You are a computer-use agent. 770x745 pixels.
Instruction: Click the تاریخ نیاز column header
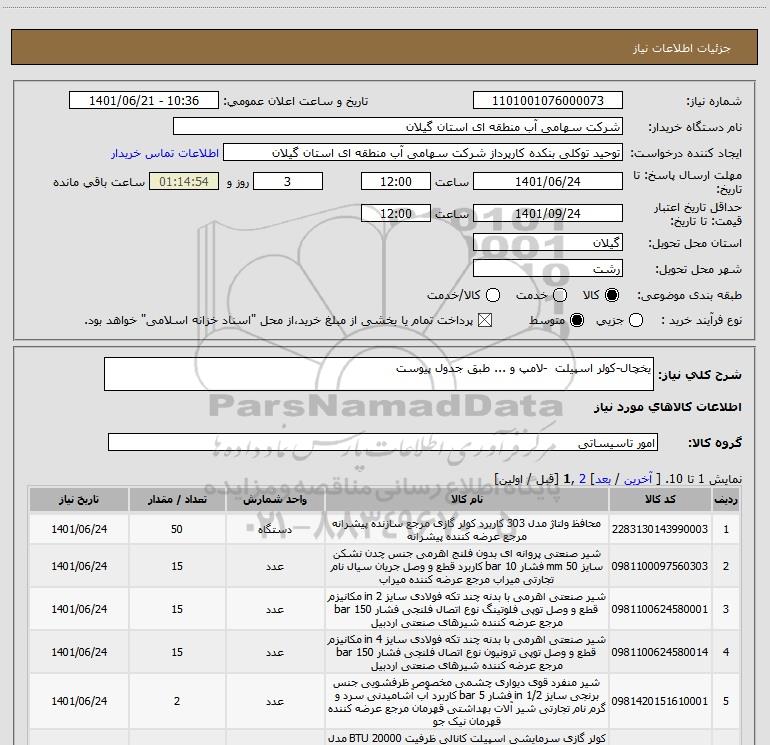click(x=79, y=499)
